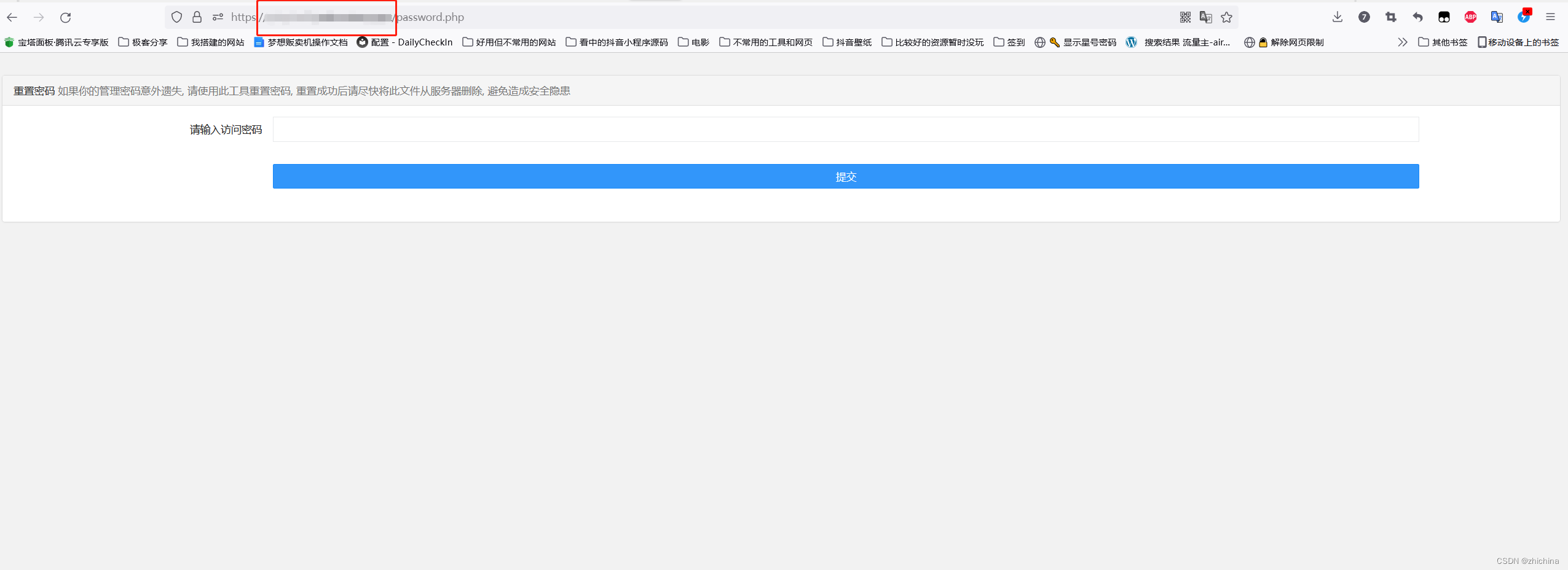Expand the 电影 bookmark folder
The height and width of the screenshot is (570, 1568).
point(694,42)
